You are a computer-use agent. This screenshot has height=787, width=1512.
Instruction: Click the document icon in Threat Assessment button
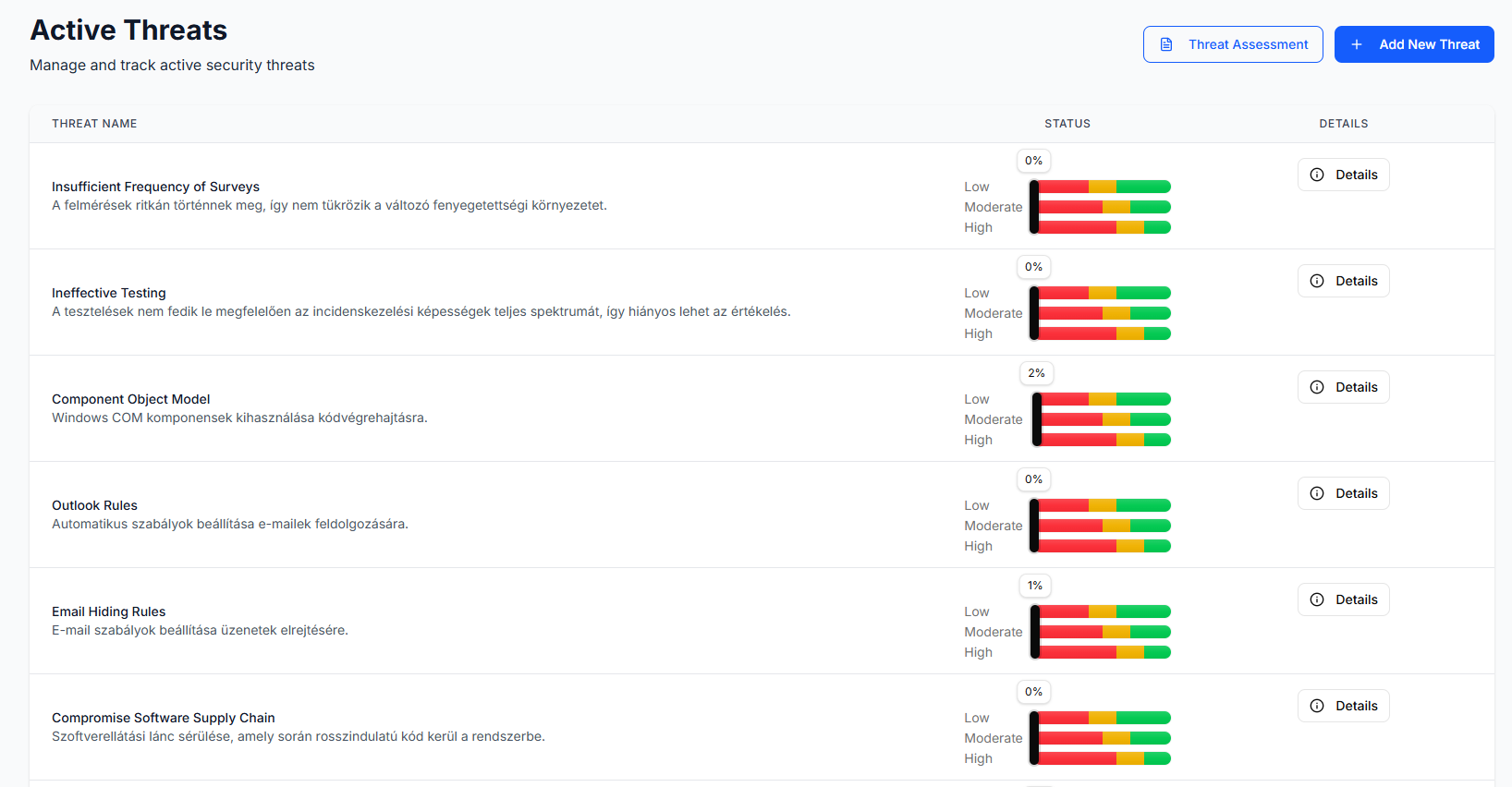[1166, 44]
